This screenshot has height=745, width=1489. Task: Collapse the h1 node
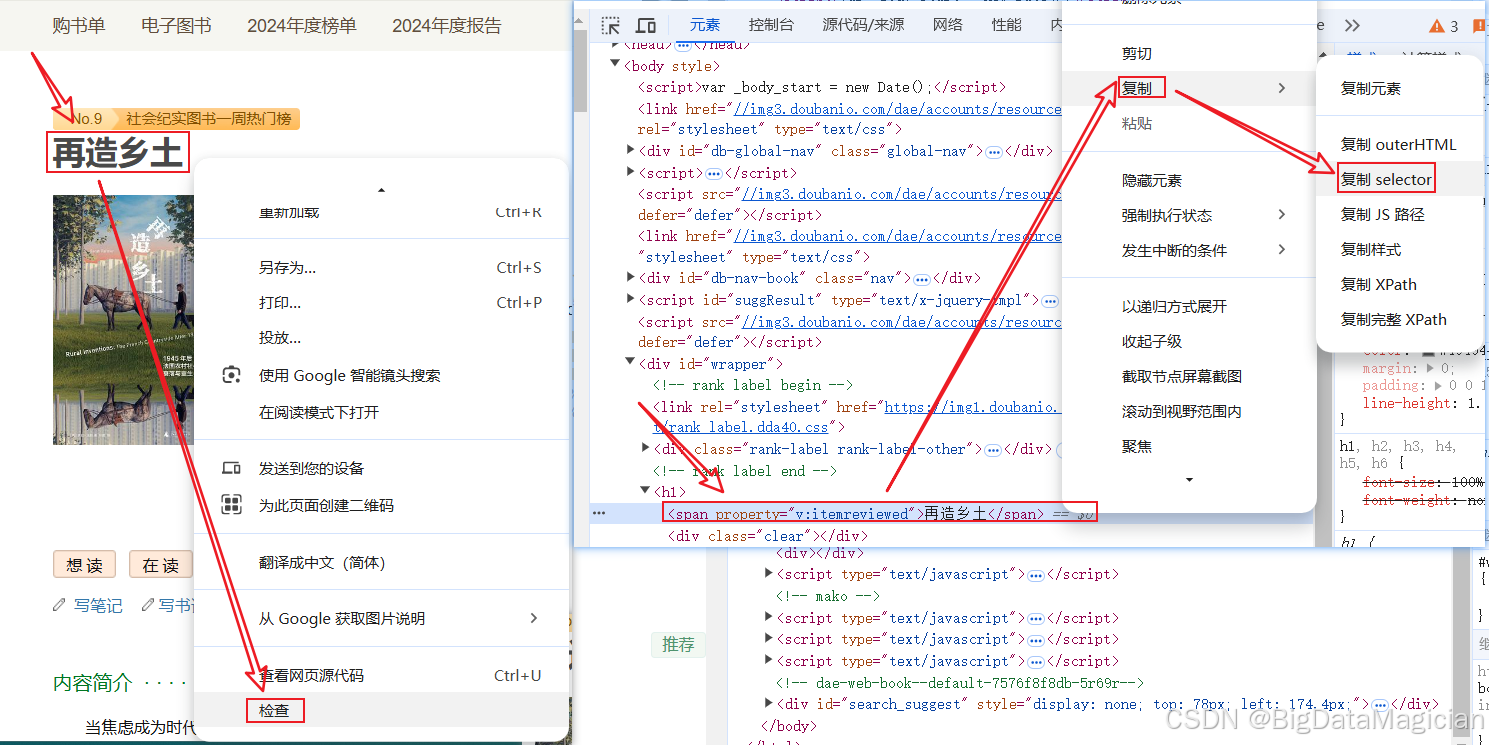tap(645, 491)
